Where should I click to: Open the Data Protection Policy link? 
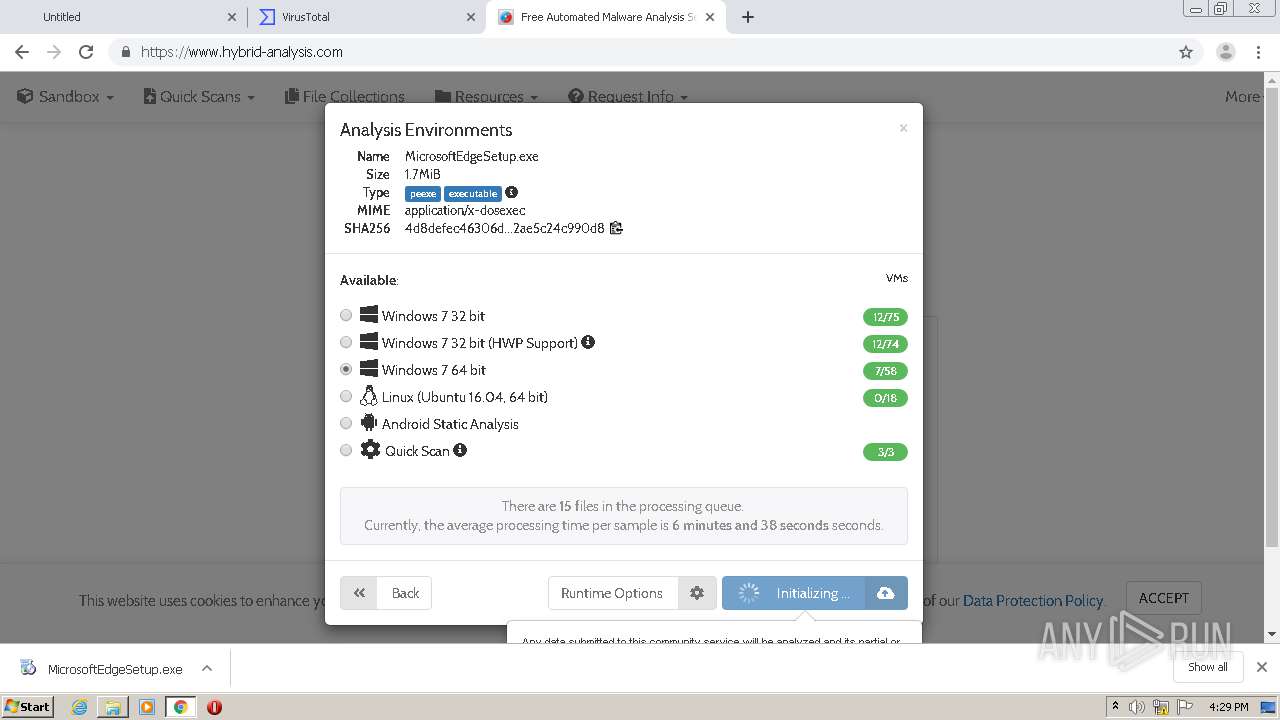point(1032,600)
